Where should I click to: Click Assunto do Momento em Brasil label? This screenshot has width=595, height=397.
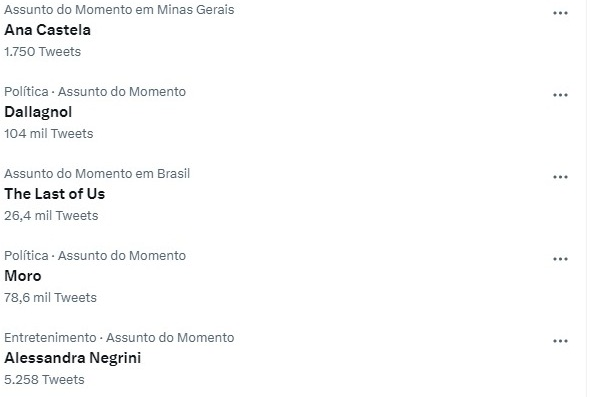[x=97, y=173]
